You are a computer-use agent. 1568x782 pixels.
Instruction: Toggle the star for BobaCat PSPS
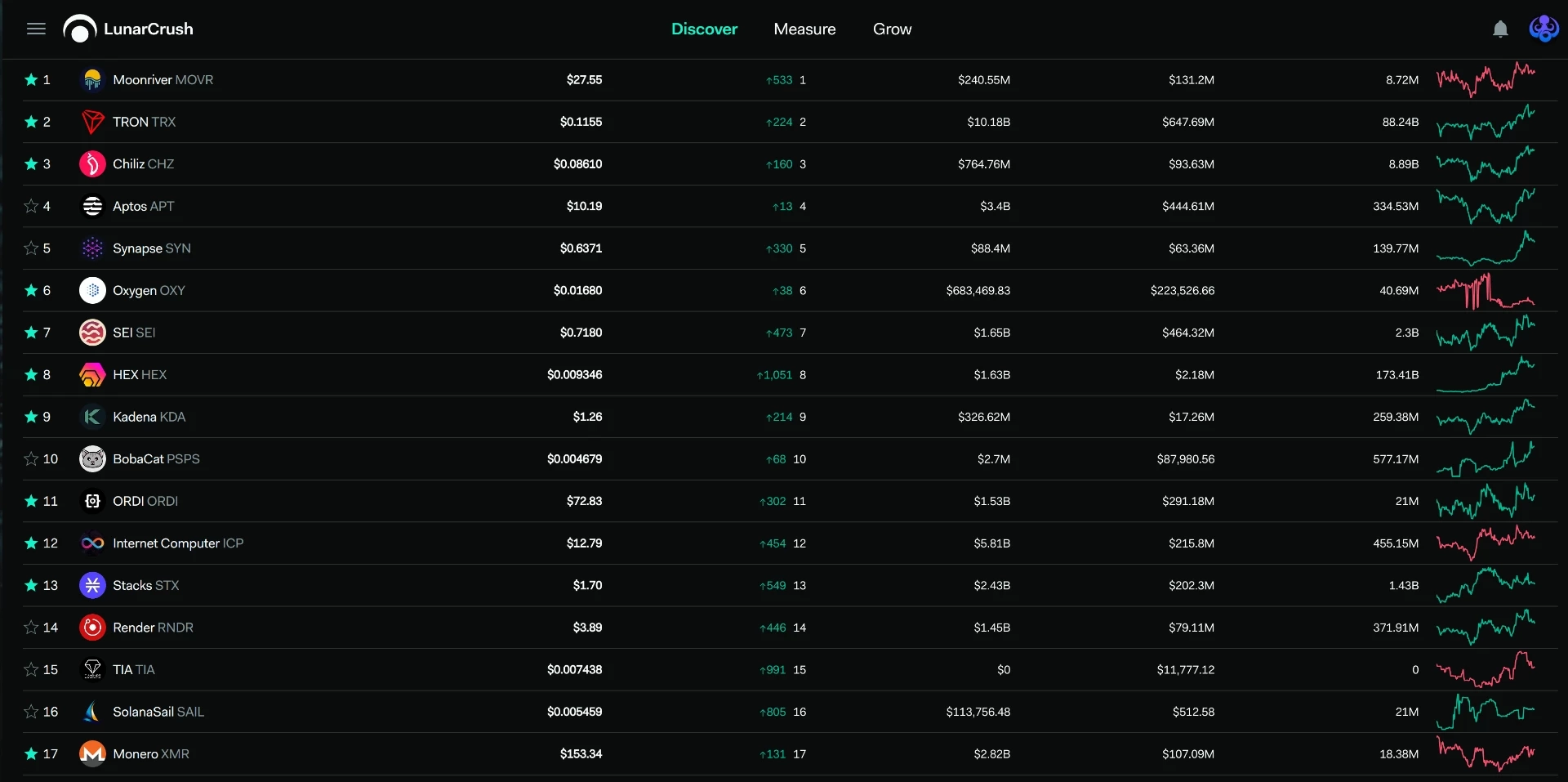(x=31, y=458)
